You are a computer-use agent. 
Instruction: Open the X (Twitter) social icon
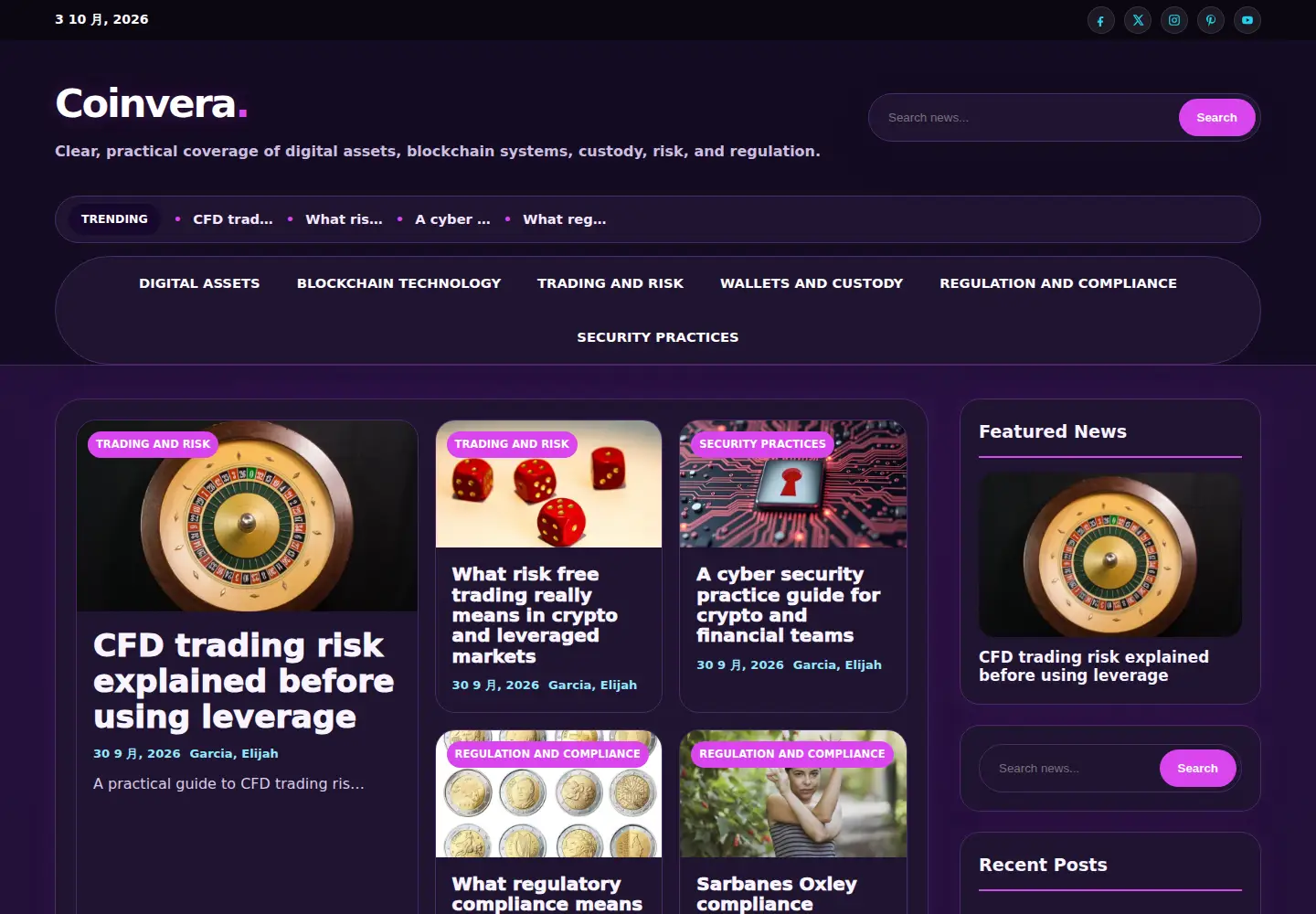[1138, 20]
